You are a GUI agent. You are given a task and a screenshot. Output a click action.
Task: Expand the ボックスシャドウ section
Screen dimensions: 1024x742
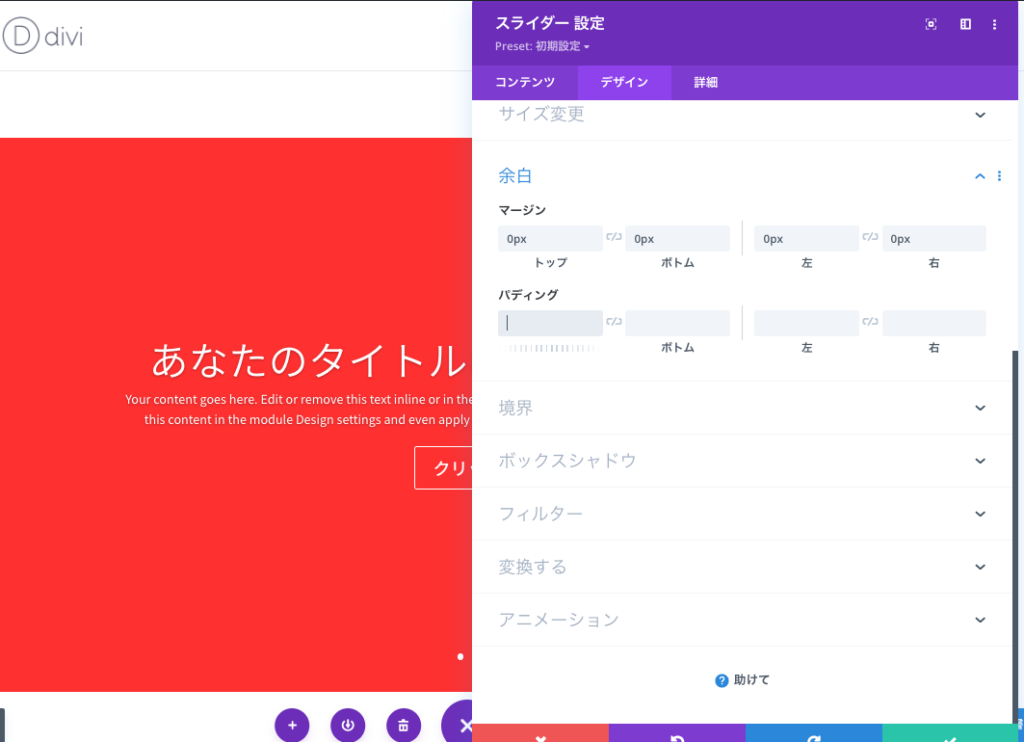(x=741, y=461)
